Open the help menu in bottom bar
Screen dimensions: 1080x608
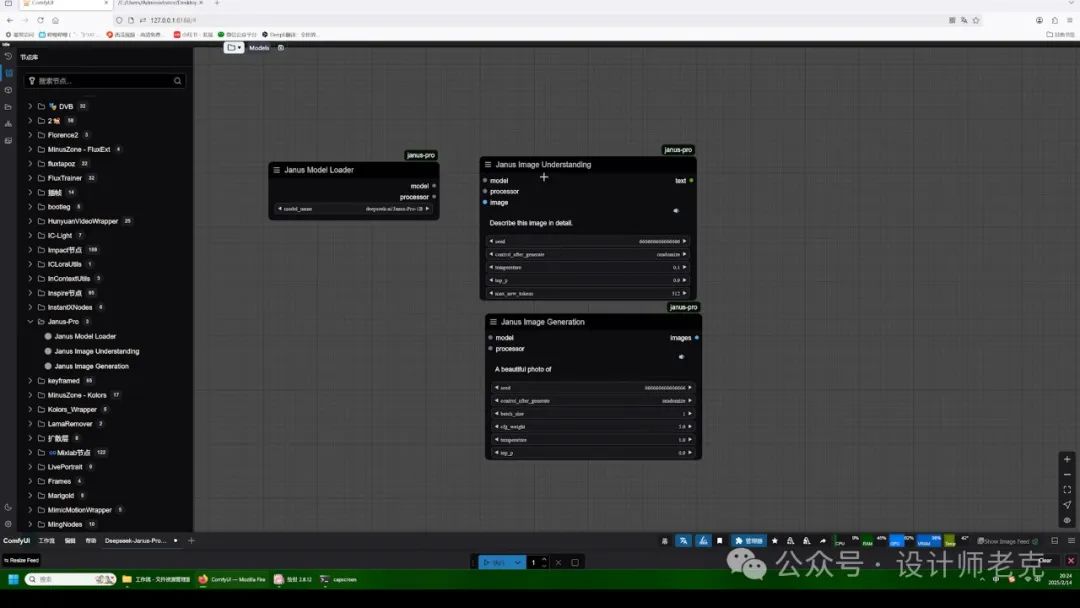pyautogui.click(x=90, y=541)
